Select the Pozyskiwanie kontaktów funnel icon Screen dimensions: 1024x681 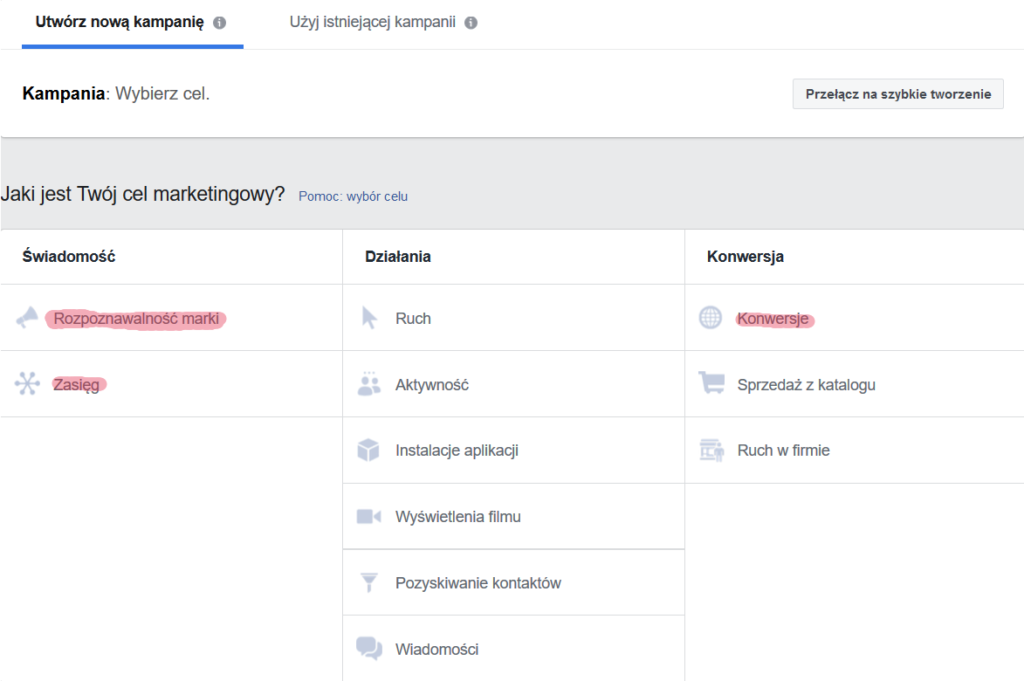(x=371, y=582)
